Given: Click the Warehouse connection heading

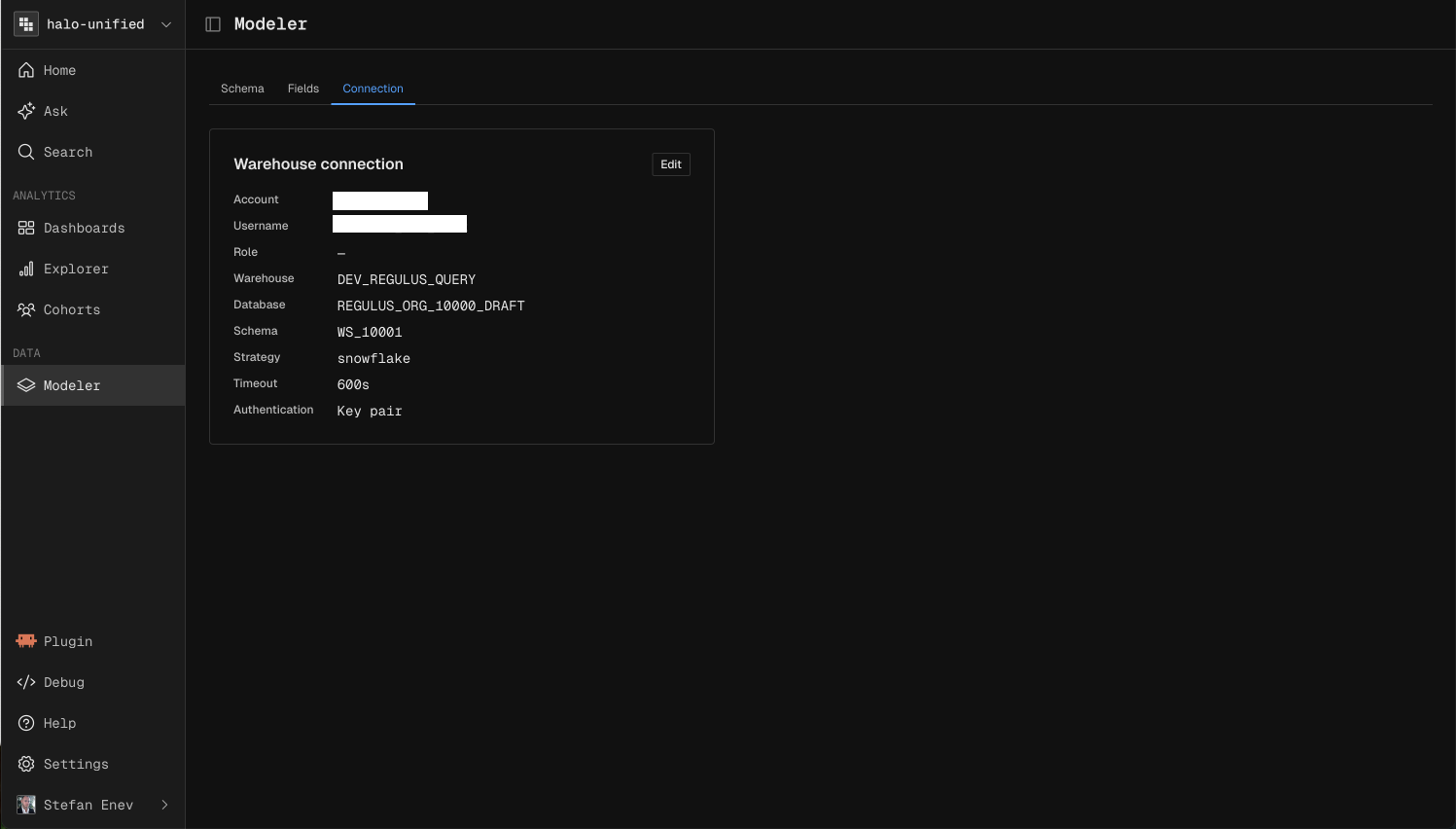Looking at the screenshot, I should [318, 163].
